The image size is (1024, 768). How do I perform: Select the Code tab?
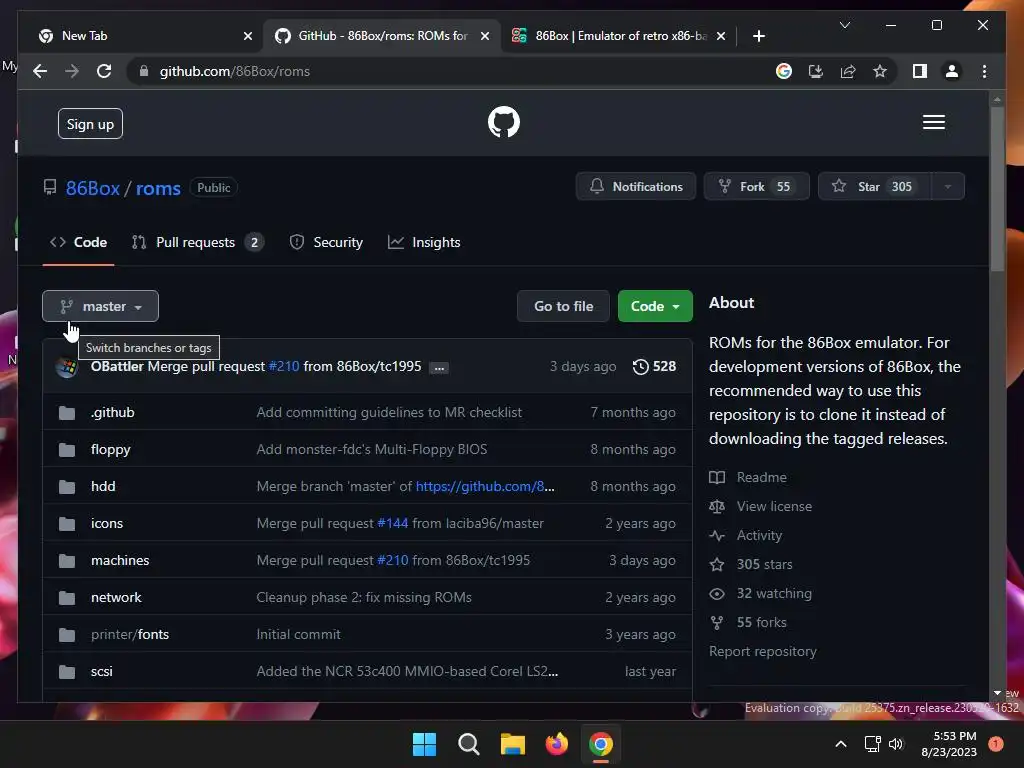pyautogui.click(x=78, y=242)
